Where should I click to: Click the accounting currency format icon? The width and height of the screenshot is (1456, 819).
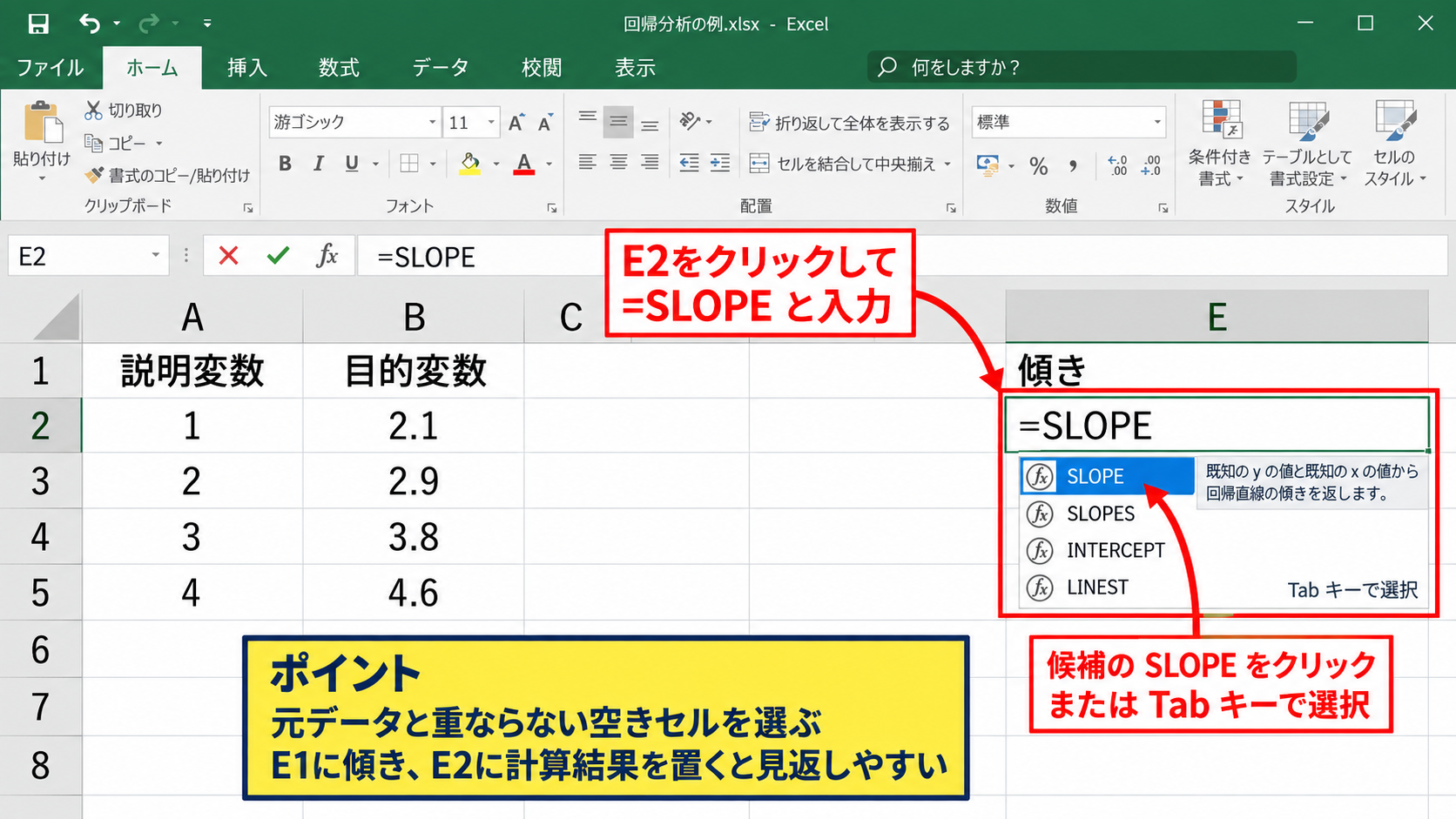[988, 164]
